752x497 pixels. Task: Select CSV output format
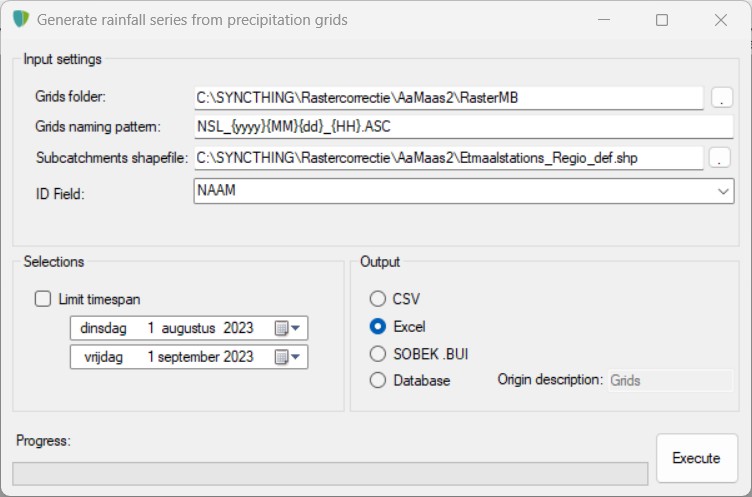(x=377, y=298)
